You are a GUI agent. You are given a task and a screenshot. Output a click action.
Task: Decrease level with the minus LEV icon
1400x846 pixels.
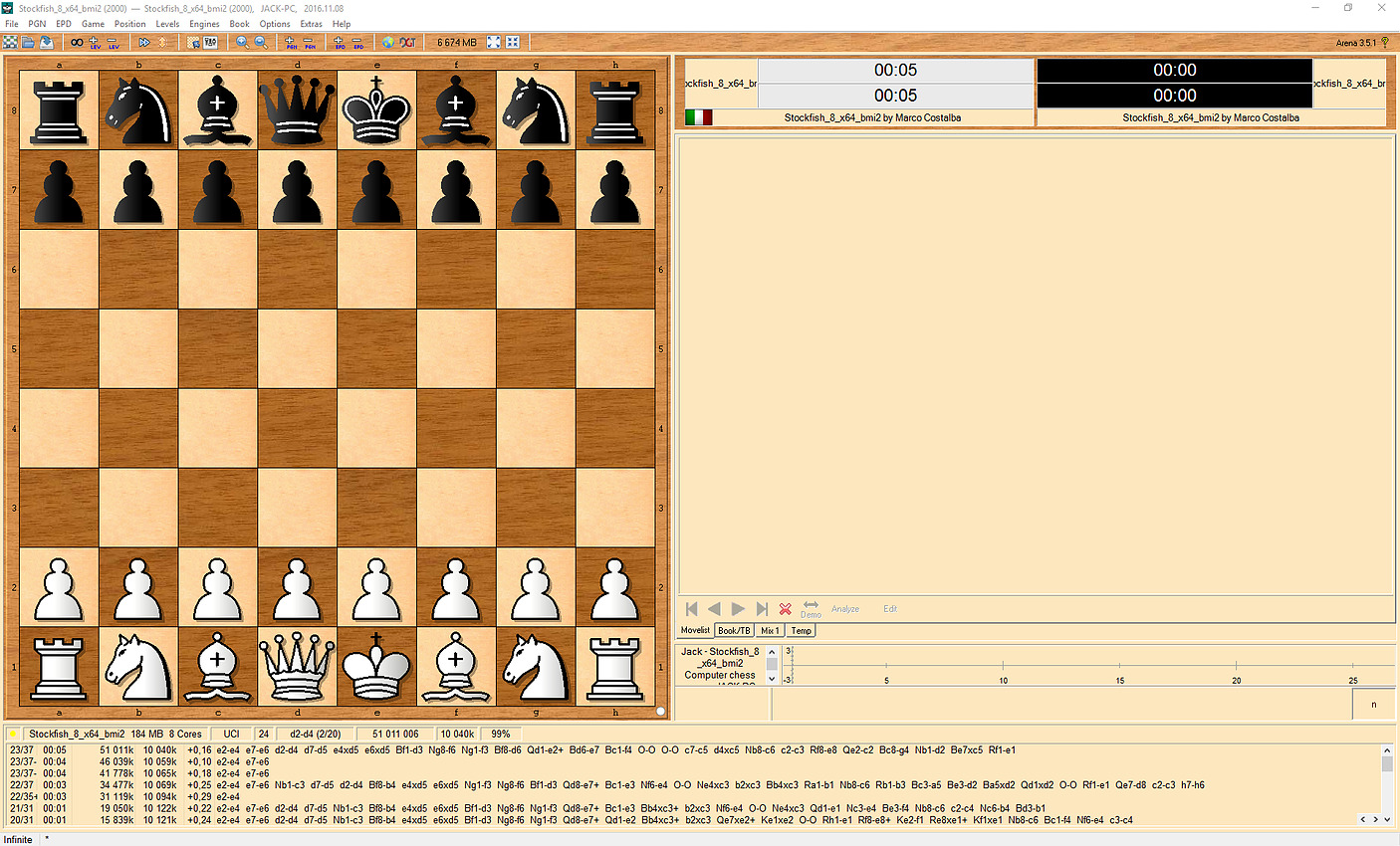[x=114, y=42]
